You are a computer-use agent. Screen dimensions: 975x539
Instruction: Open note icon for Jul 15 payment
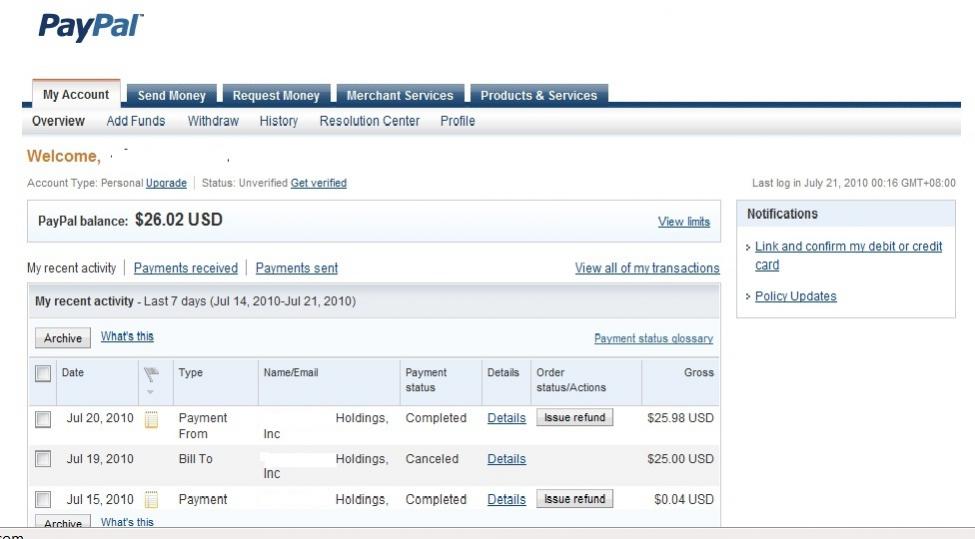tap(152, 499)
